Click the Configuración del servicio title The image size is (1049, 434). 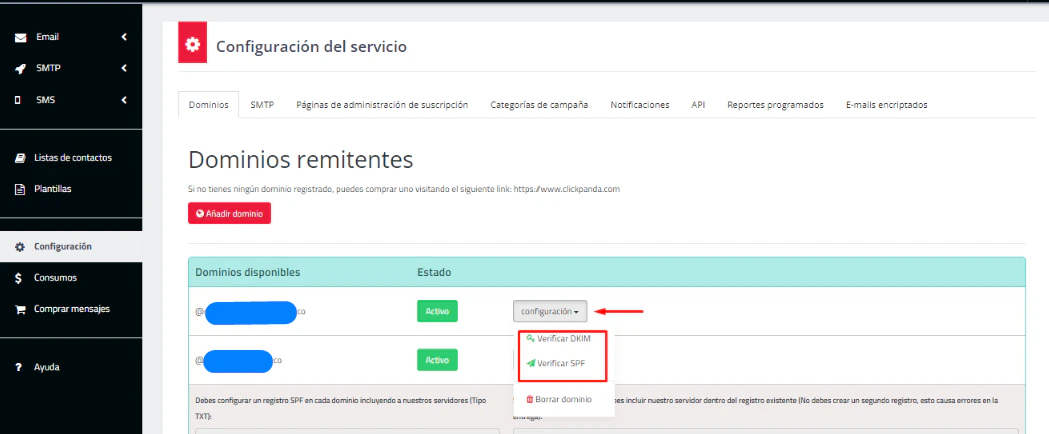[311, 47]
